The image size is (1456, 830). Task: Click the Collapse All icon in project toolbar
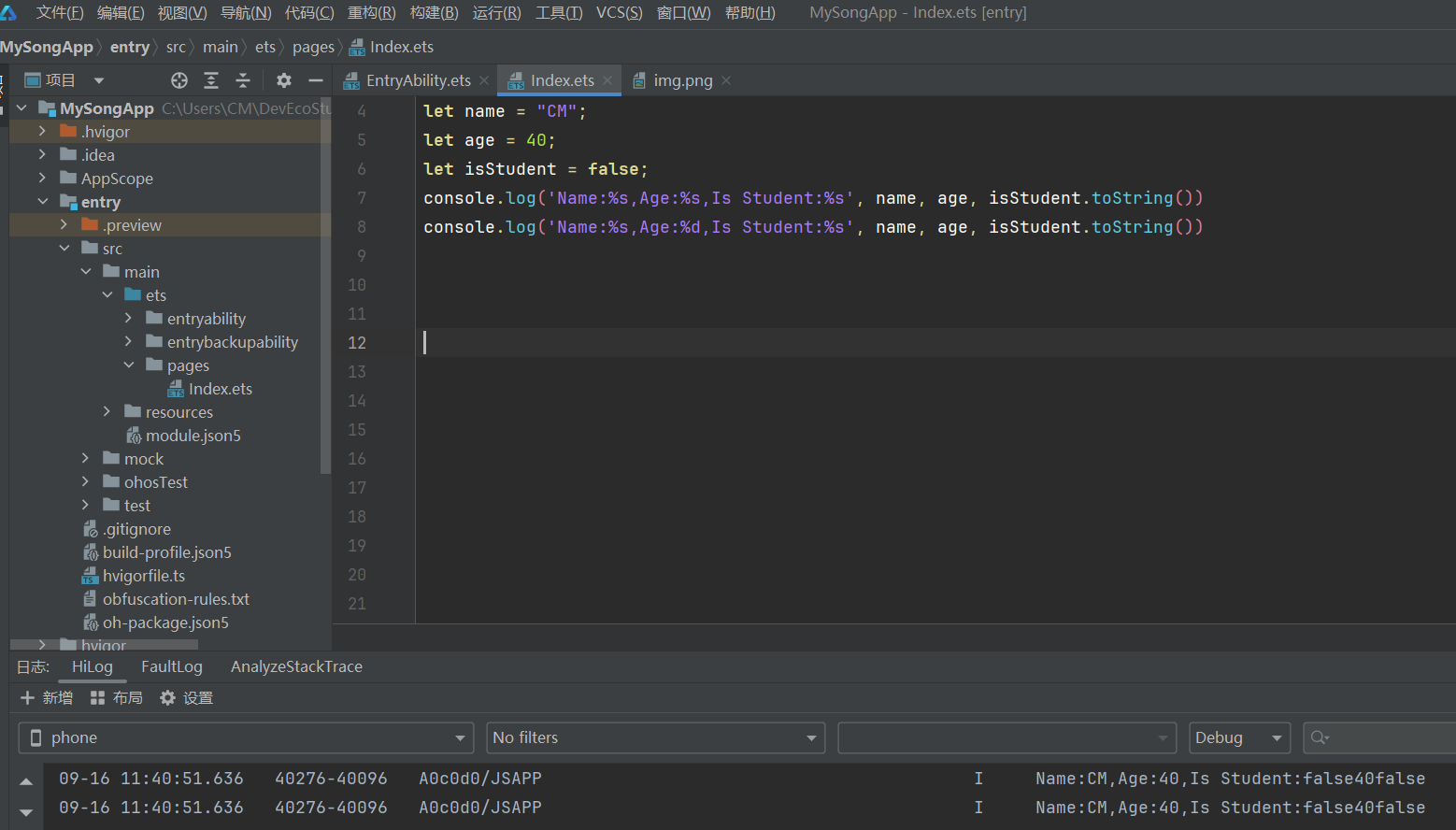243,80
